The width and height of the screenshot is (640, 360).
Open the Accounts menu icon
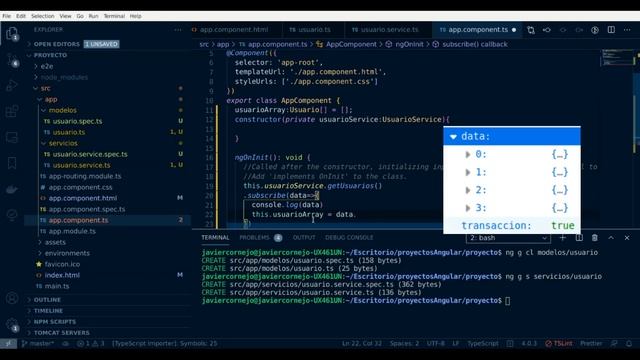coord(12,298)
